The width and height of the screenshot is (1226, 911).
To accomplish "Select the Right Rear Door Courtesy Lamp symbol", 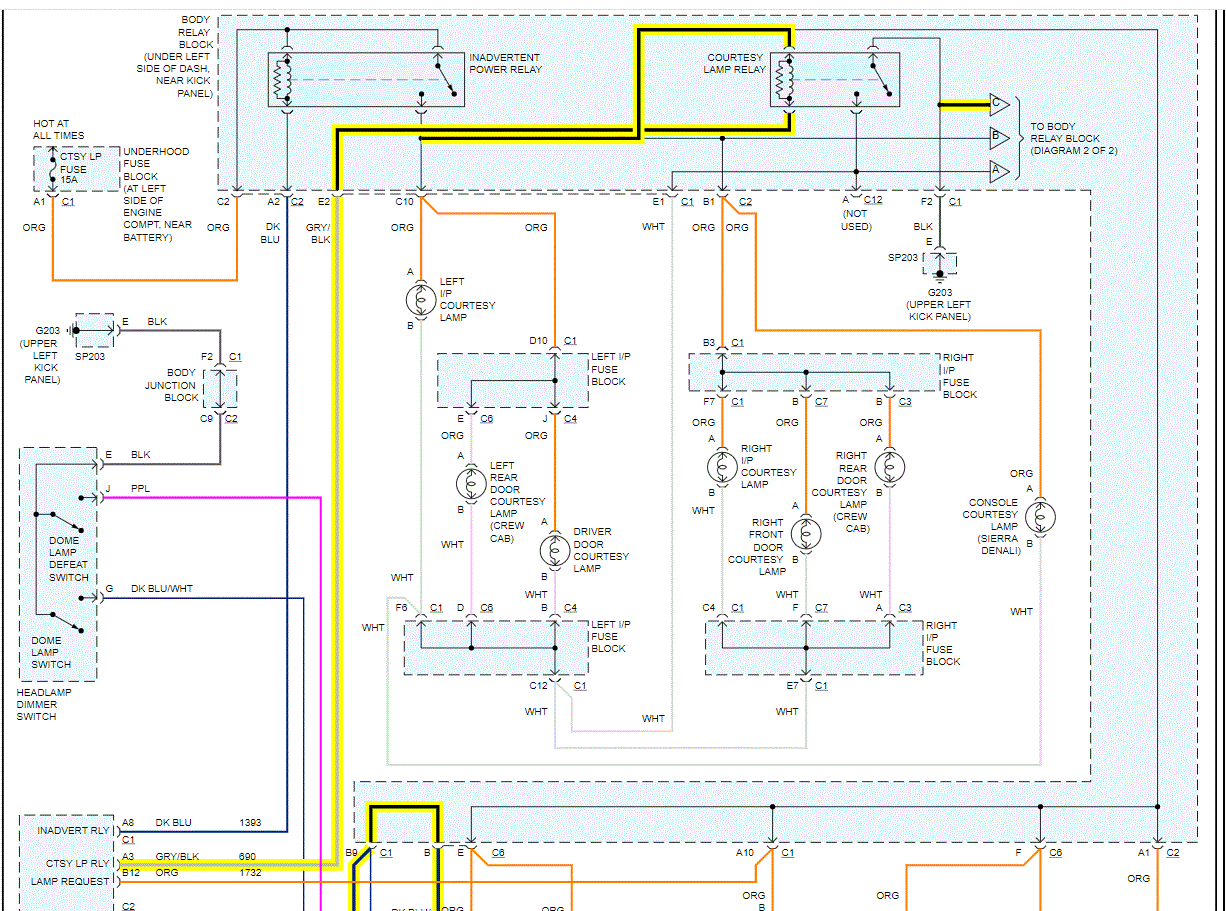I will point(889,465).
